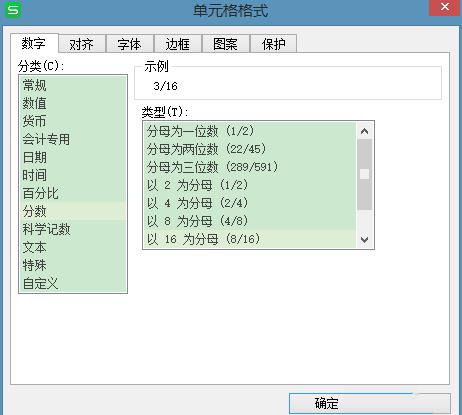
Task: Choose the 数值 category
Action: [73, 103]
